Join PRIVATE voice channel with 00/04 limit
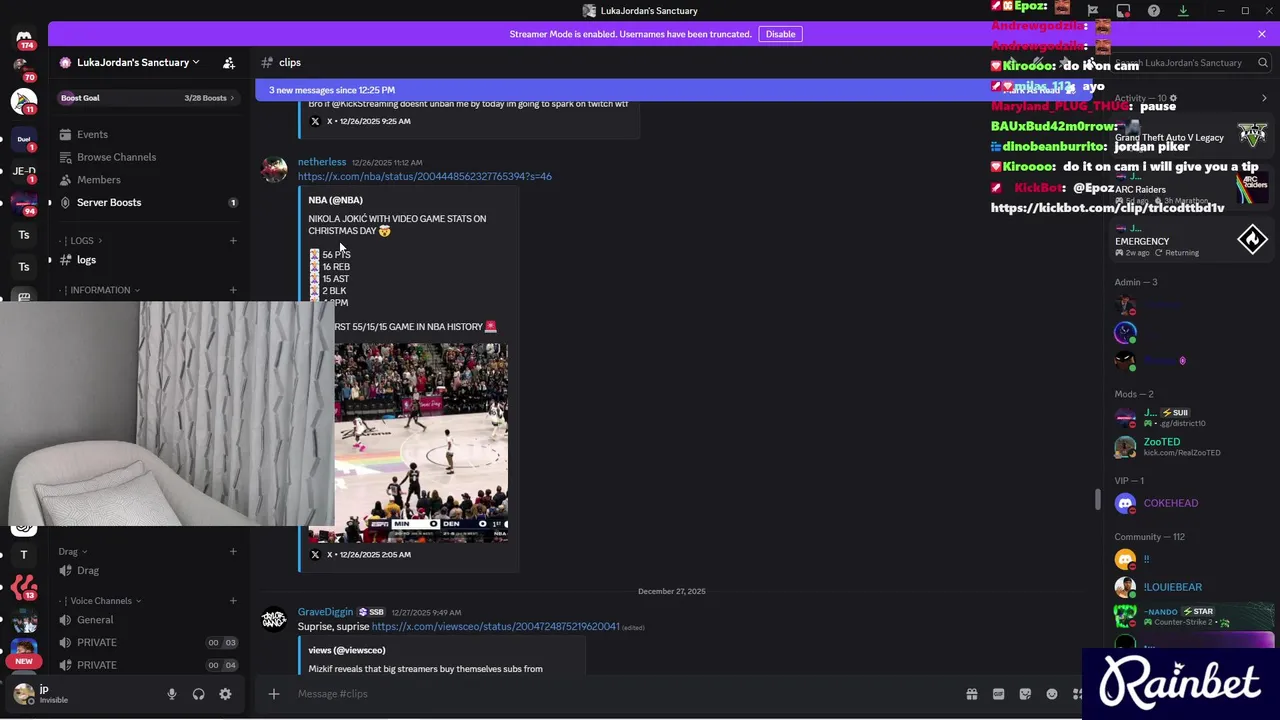 pyautogui.click(x=148, y=665)
